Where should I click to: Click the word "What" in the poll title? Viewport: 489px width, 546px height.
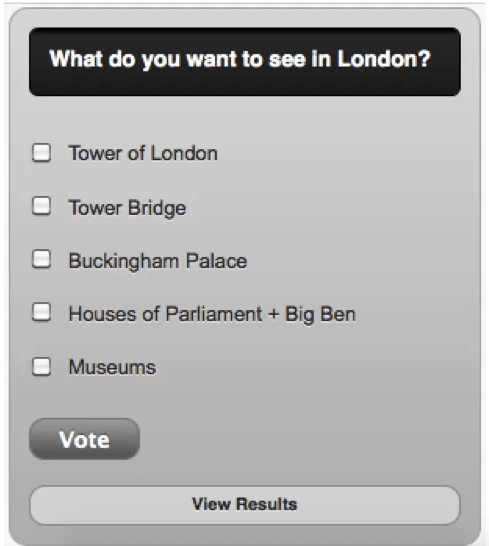point(76,58)
